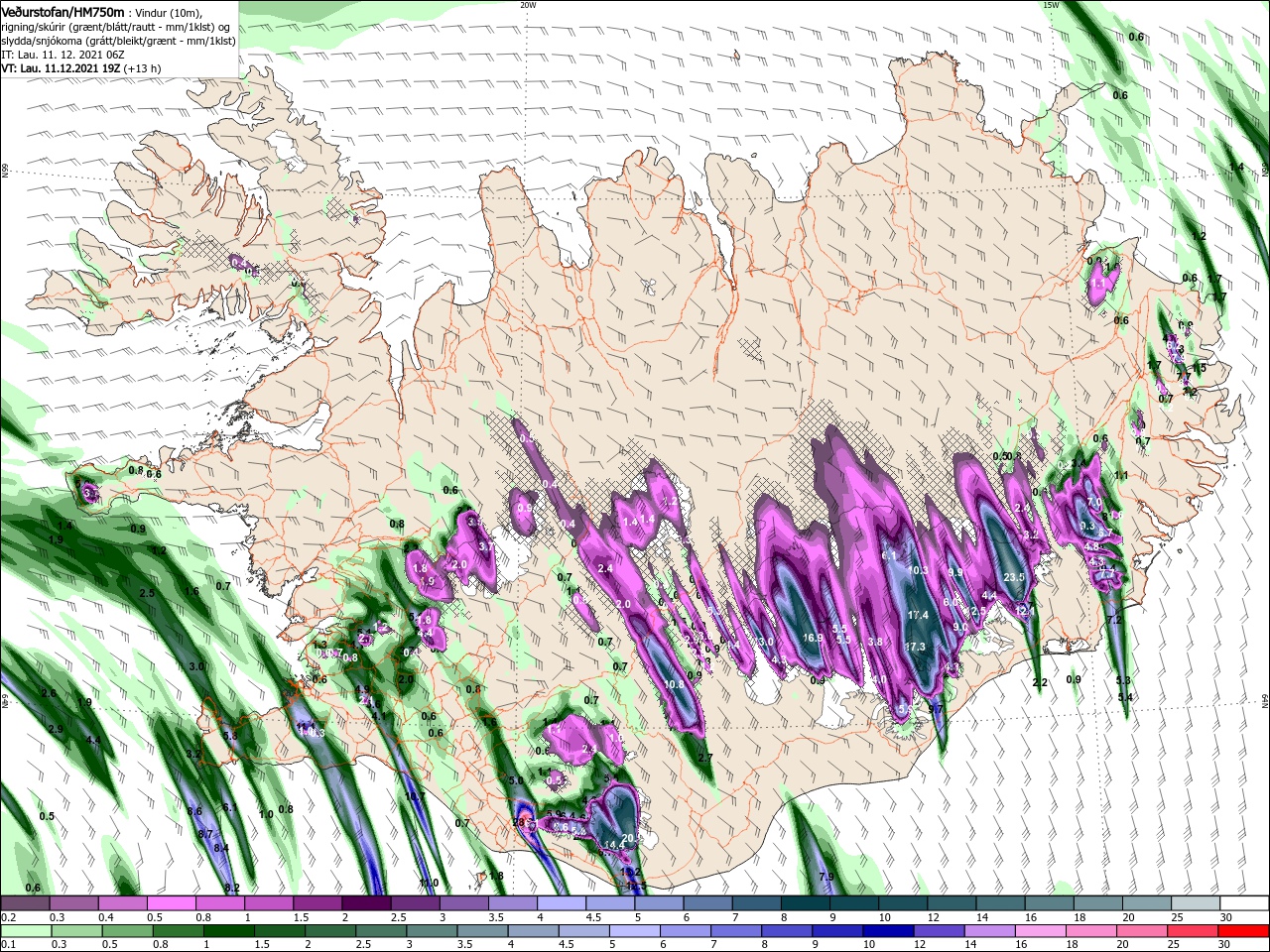Pick the top-row snow swatch starting at 2
The width and height of the screenshot is (1270, 952).
click(366, 903)
